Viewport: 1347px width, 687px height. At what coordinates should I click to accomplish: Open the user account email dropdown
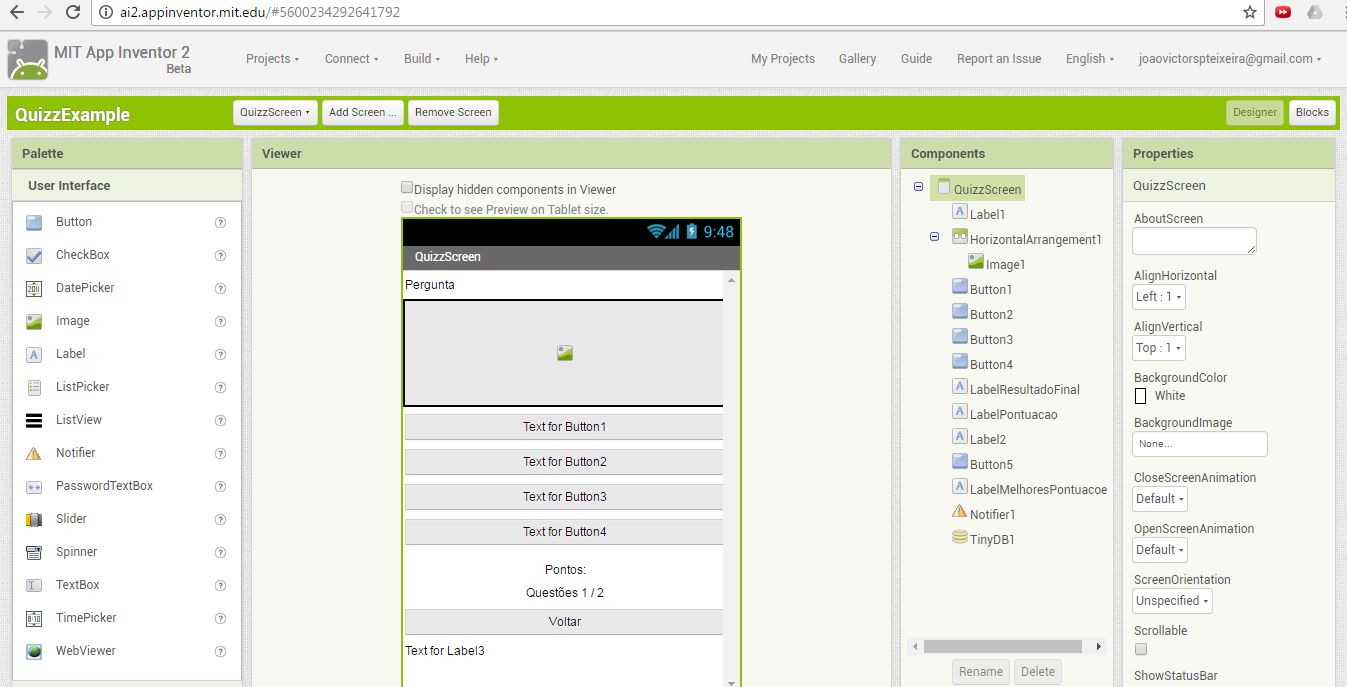1230,59
